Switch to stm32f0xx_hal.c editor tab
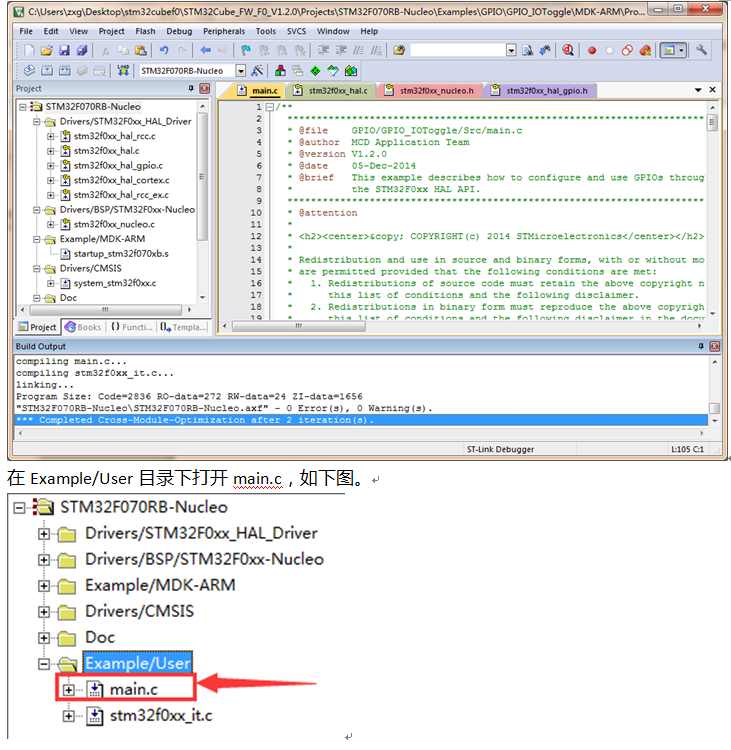Image resolution: width=731 pixels, height=750 pixels. point(332,90)
